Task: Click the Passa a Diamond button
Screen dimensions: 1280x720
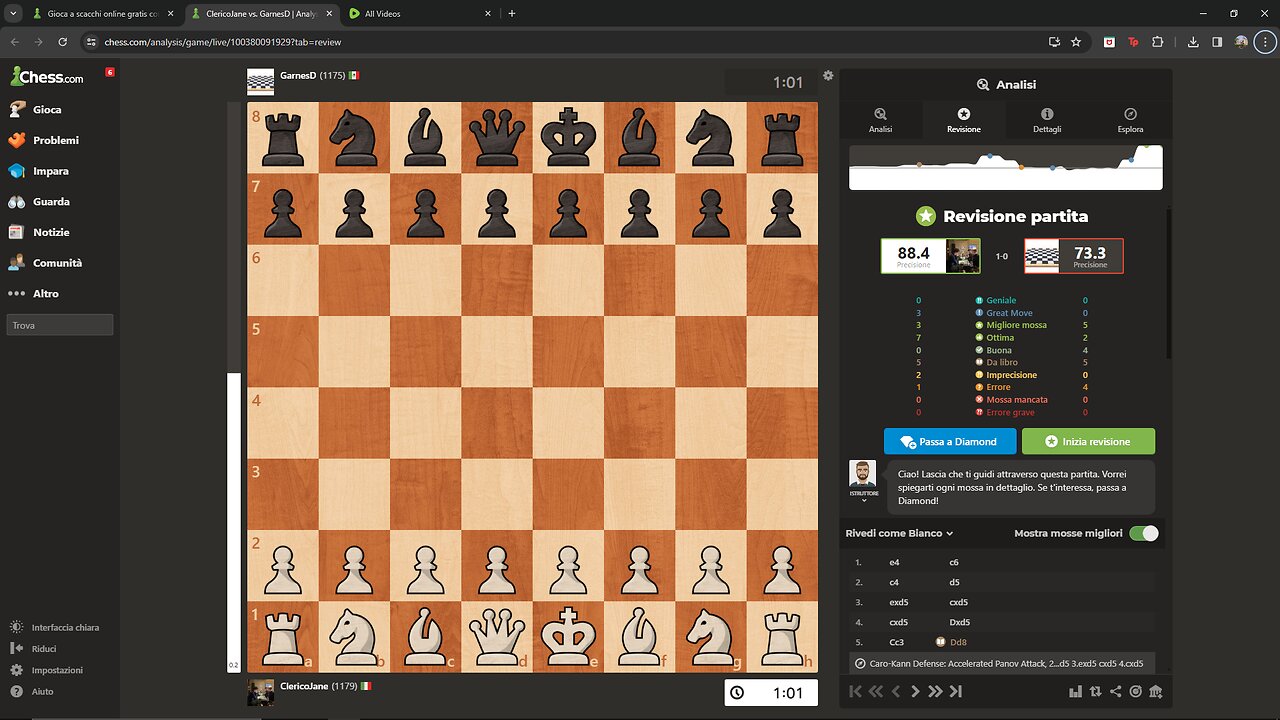Action: 950,441
